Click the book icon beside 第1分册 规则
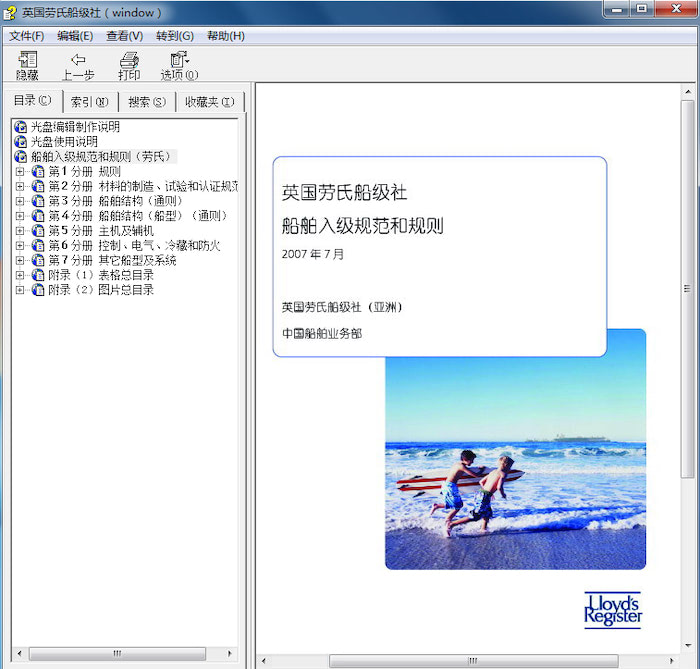700x669 pixels. [x=38, y=172]
